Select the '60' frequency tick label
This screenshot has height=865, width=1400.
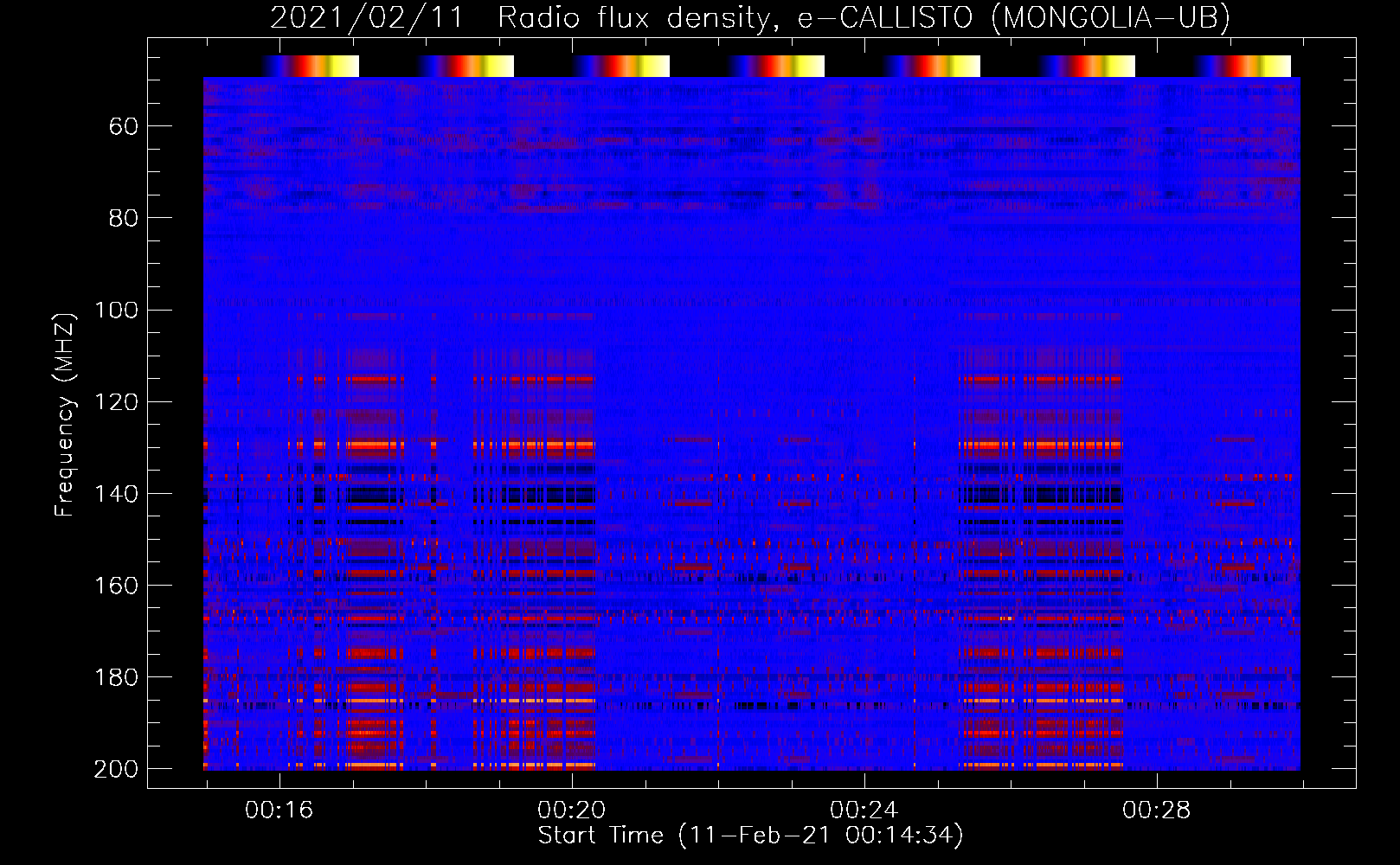[124, 127]
